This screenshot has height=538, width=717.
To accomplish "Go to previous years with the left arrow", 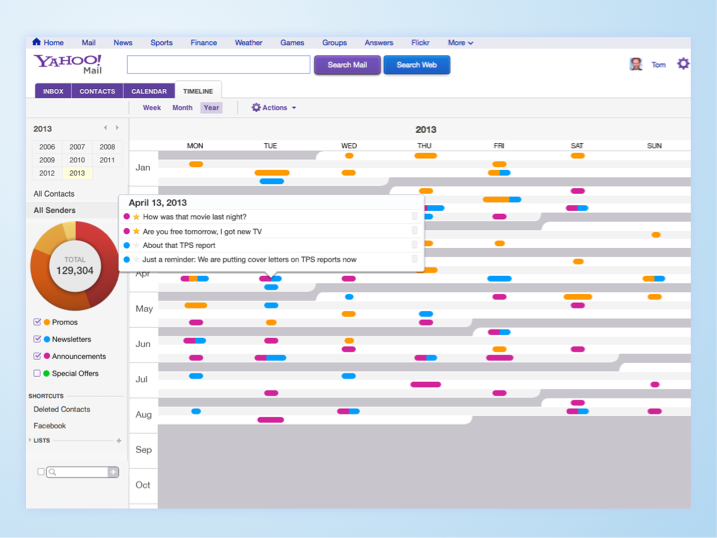I will [106, 128].
